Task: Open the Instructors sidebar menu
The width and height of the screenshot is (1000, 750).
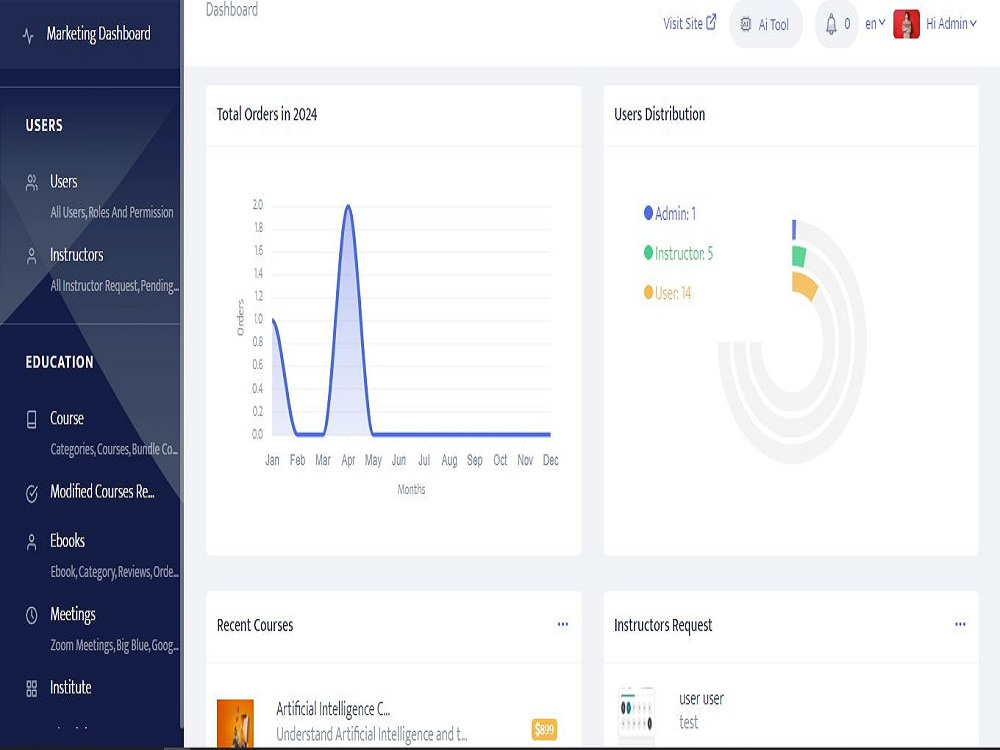Action: (x=77, y=255)
